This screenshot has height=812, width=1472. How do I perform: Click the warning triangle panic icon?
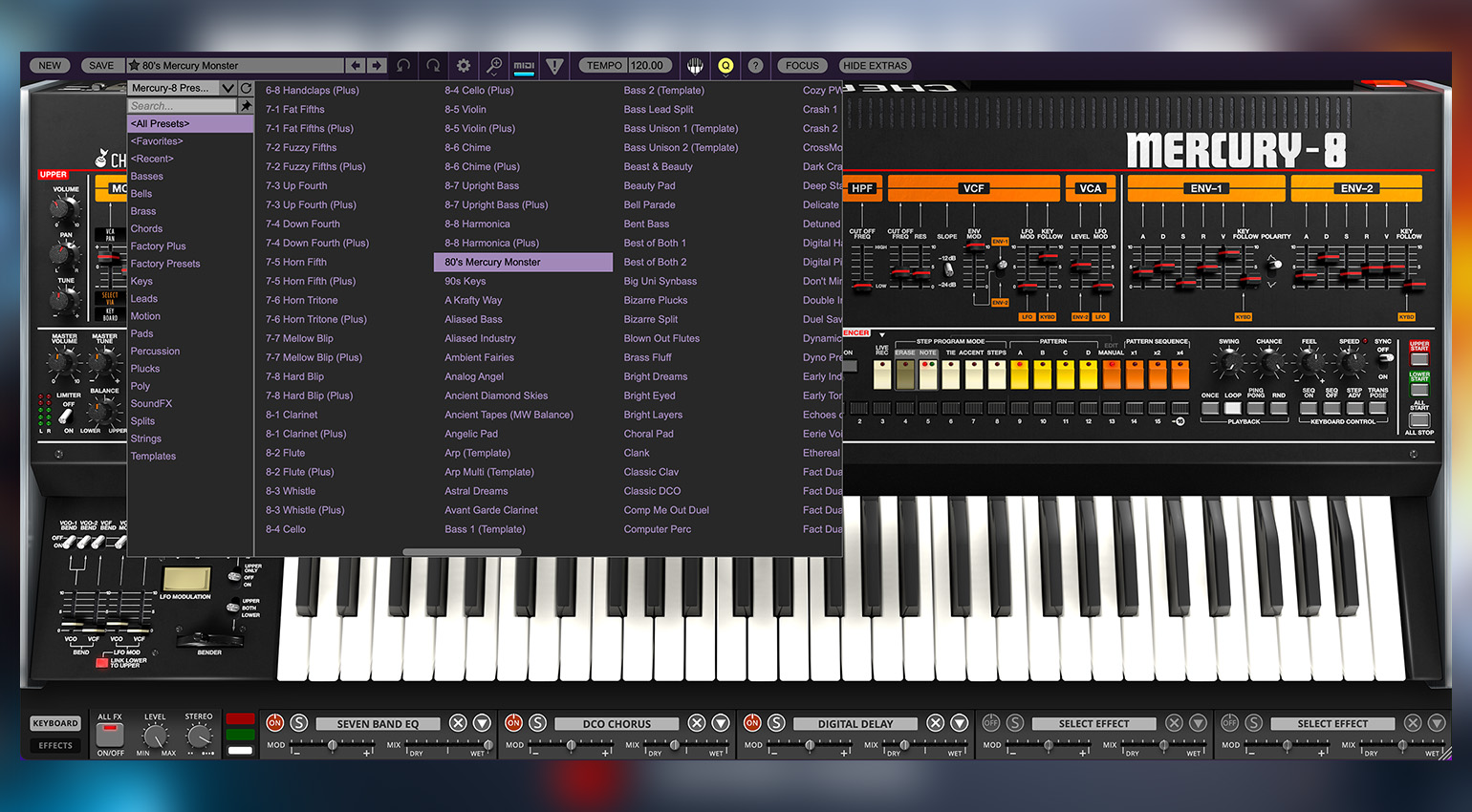[554, 66]
